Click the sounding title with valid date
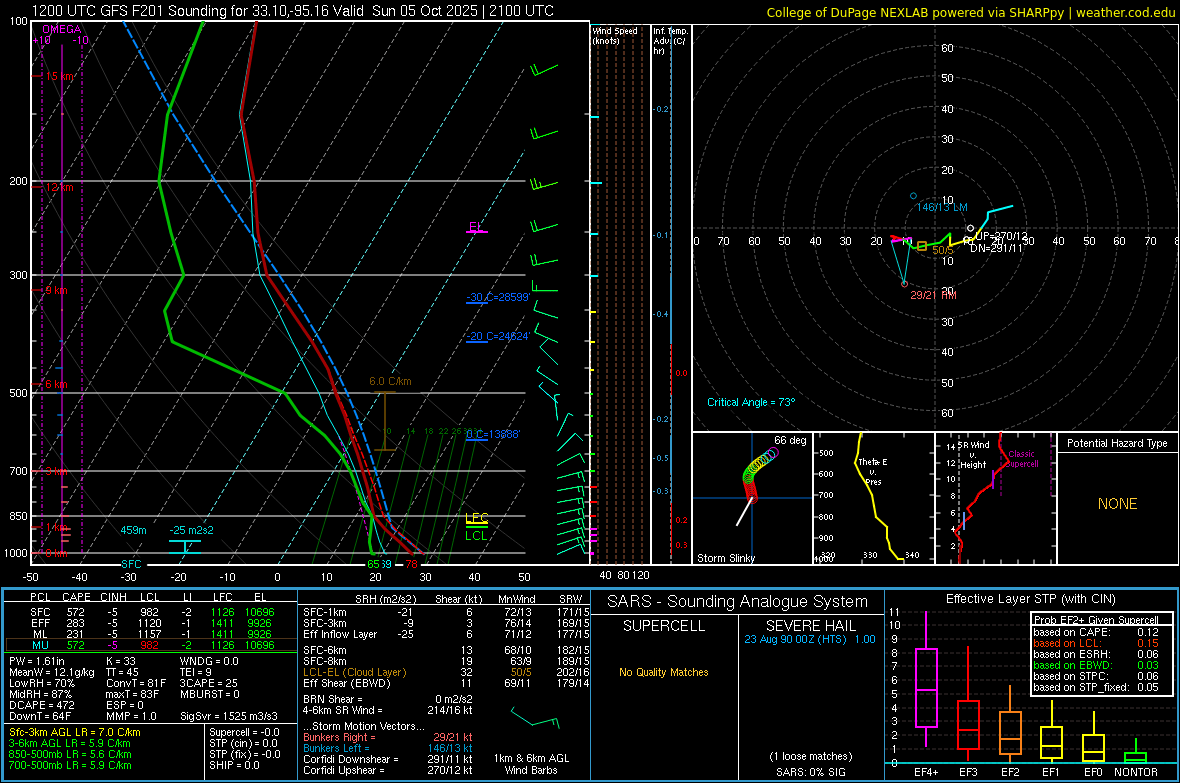Viewport: 1180px width, 783px height. [x=293, y=11]
